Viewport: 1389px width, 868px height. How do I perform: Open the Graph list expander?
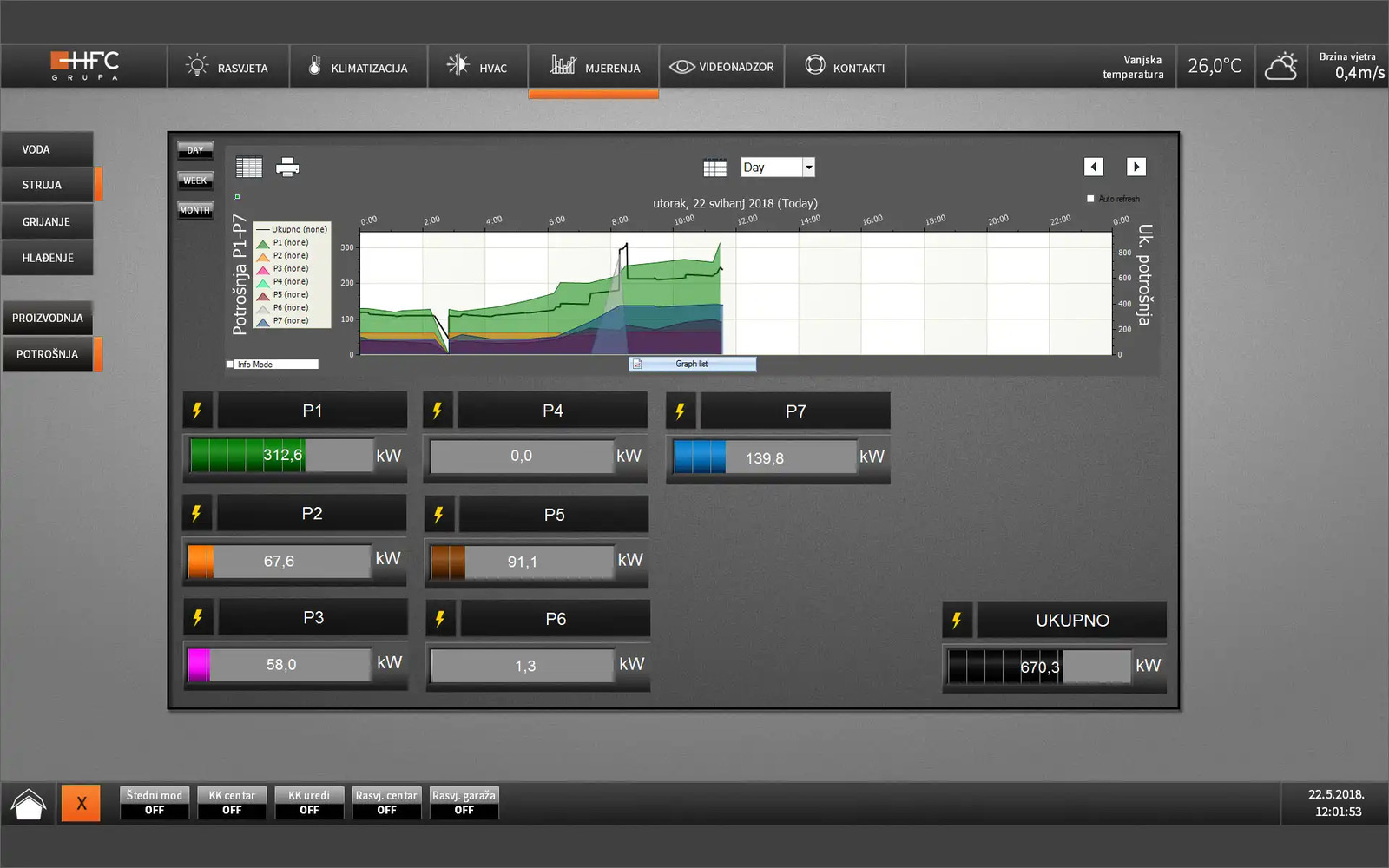(692, 365)
